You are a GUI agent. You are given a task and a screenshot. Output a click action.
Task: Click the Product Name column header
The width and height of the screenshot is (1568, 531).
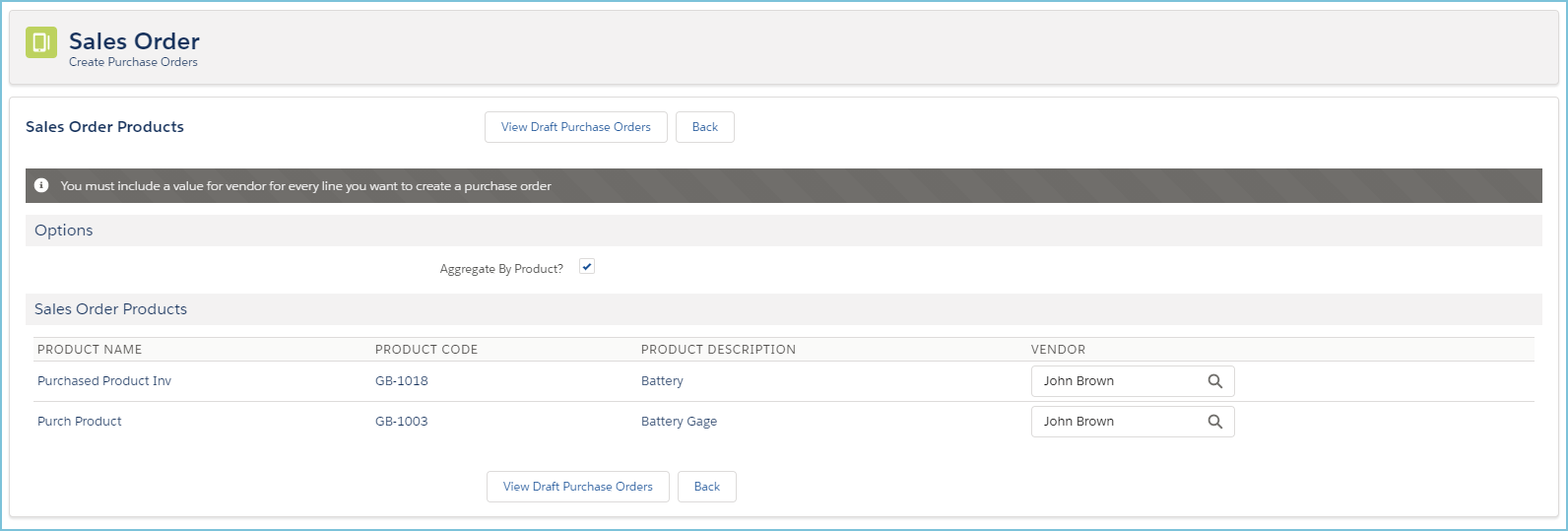(x=90, y=350)
